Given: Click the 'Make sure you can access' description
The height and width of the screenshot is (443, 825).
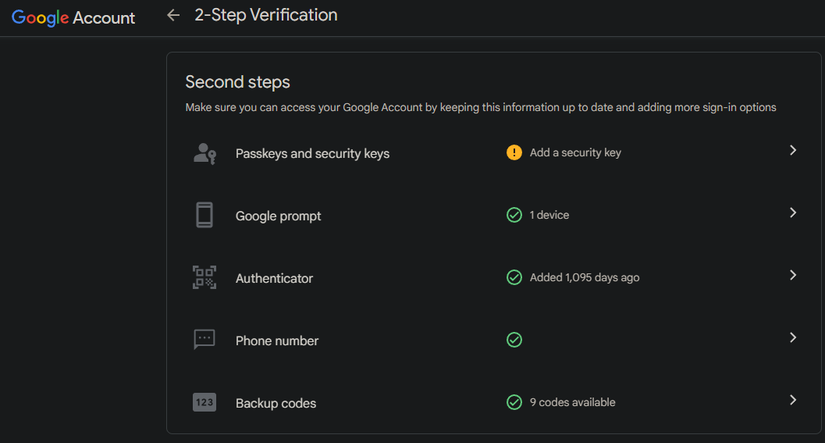Looking at the screenshot, I should pos(480,107).
